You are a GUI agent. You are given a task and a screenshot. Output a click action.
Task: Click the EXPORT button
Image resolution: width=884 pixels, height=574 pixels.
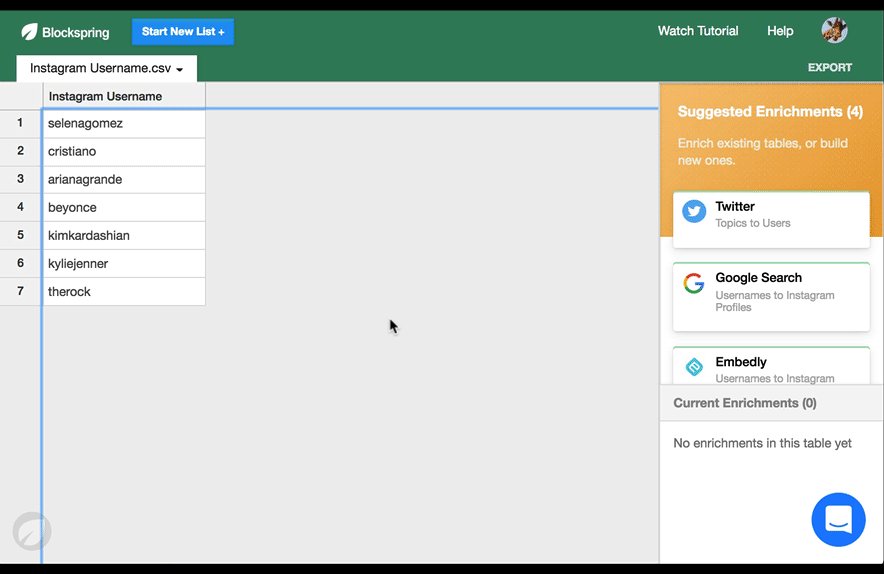[830, 67]
